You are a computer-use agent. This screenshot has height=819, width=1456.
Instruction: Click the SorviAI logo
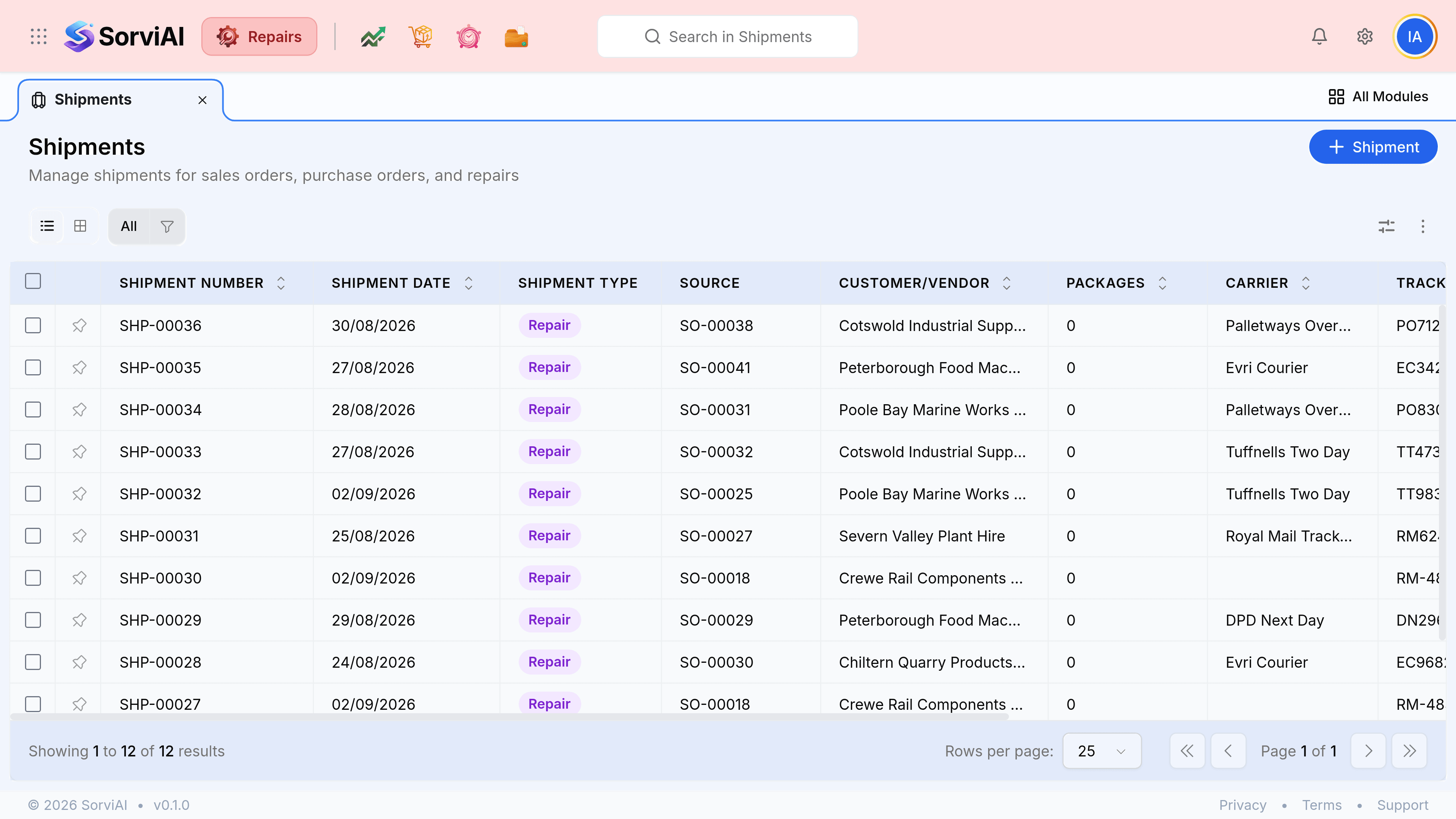coord(124,37)
